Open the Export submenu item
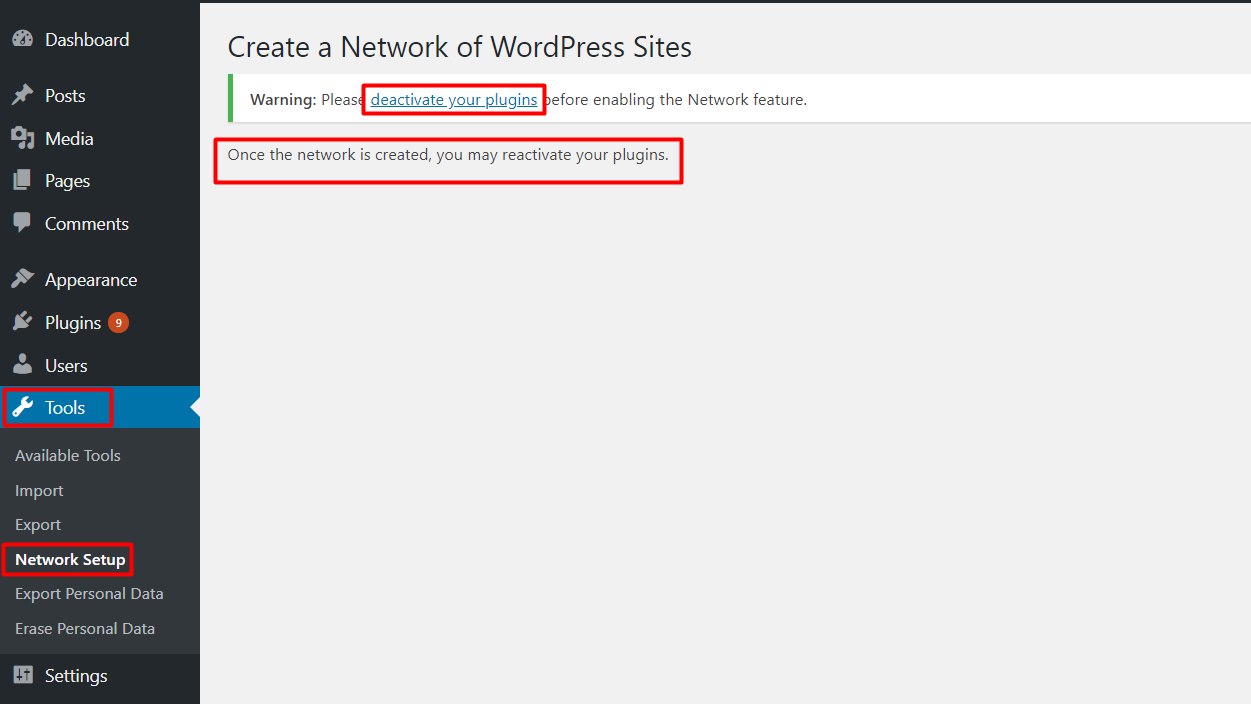This screenshot has height=704, width=1251. pyautogui.click(x=38, y=524)
